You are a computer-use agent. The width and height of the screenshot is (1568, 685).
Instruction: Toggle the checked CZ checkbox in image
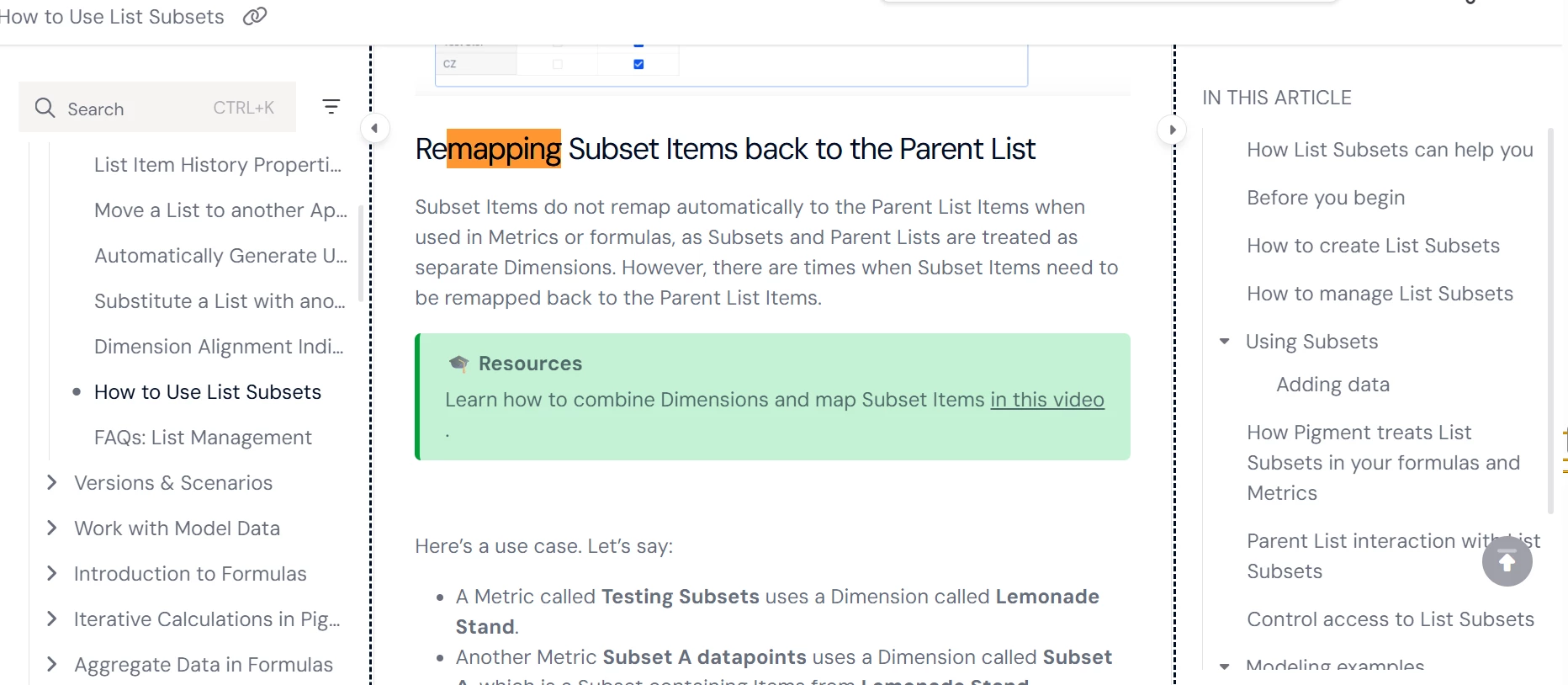pos(638,64)
